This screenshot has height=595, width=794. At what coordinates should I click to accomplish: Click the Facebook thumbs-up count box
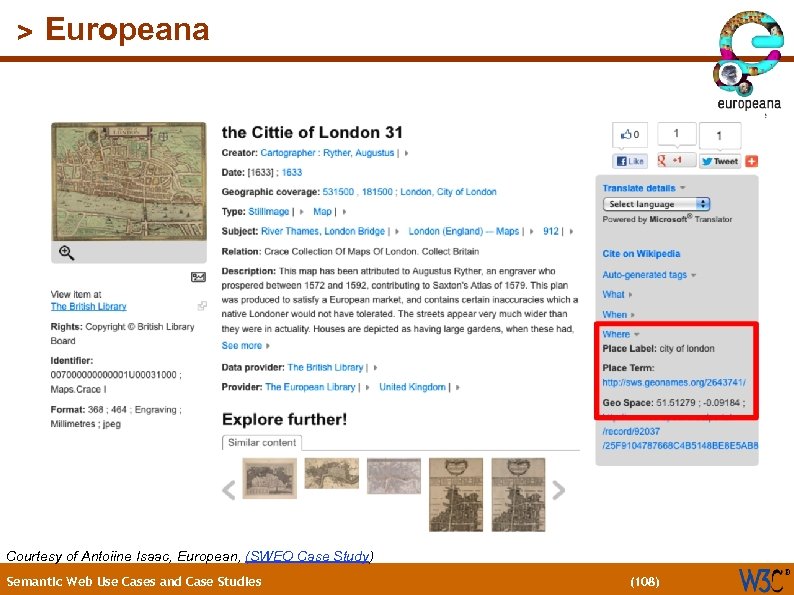(630, 135)
